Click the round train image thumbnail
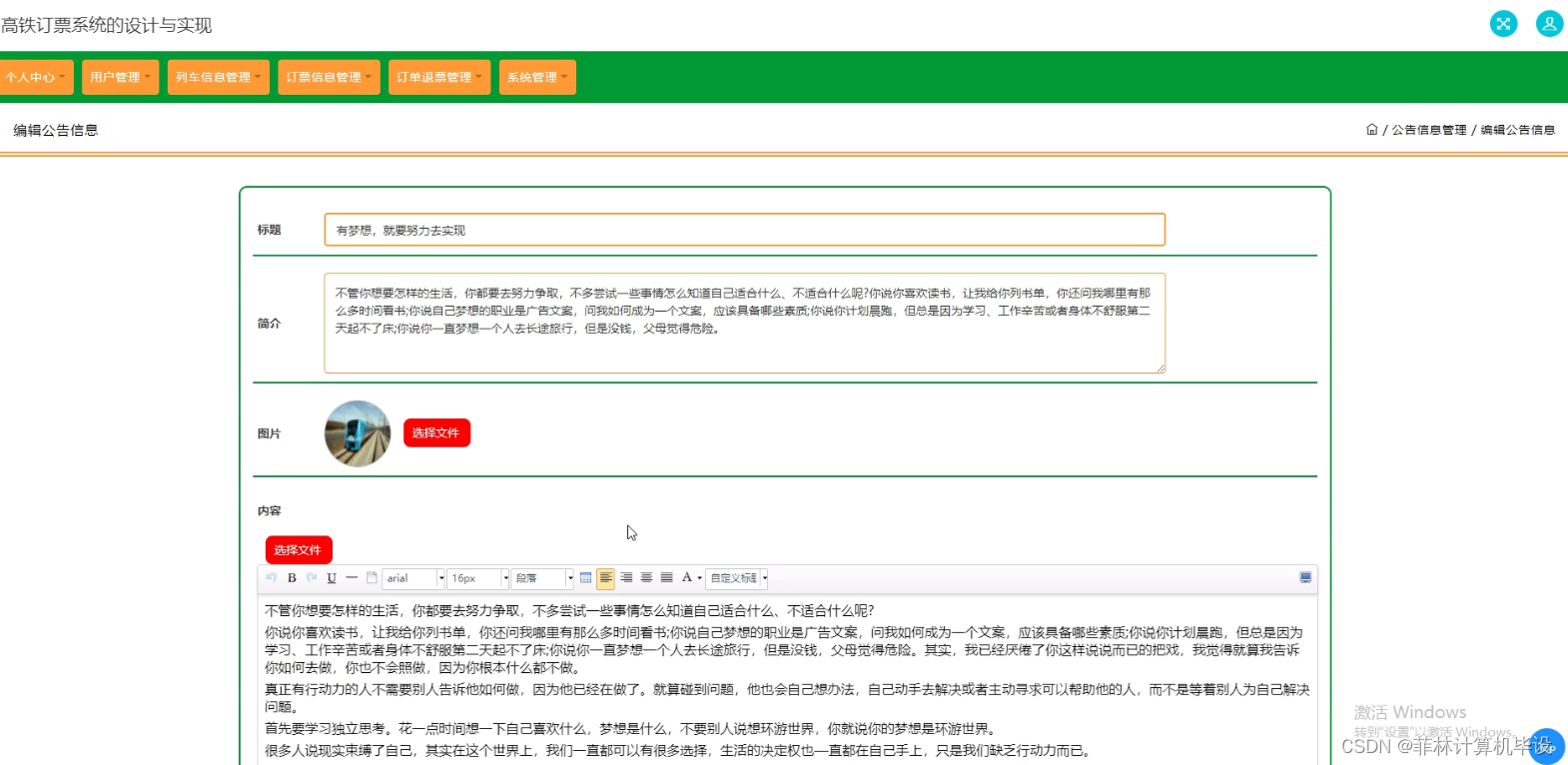This screenshot has height=765, width=1568. [358, 433]
